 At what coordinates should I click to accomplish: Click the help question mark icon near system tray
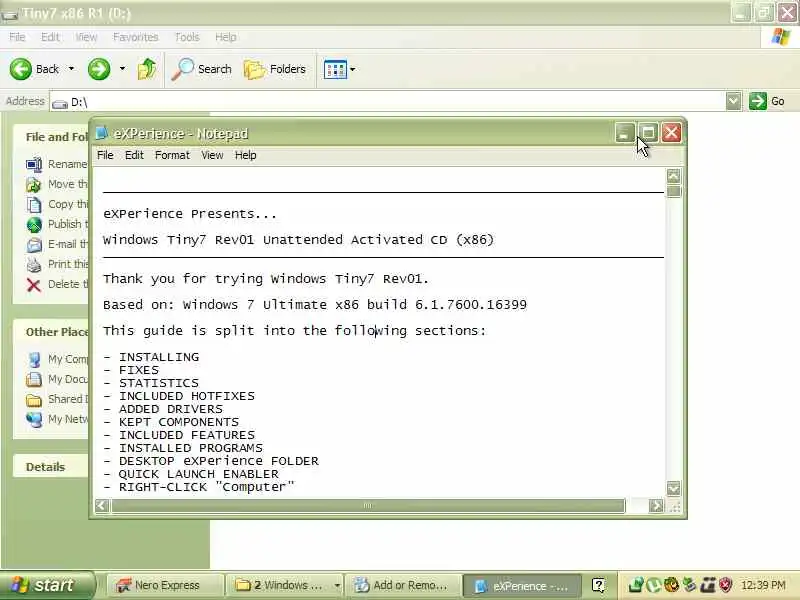click(x=598, y=585)
